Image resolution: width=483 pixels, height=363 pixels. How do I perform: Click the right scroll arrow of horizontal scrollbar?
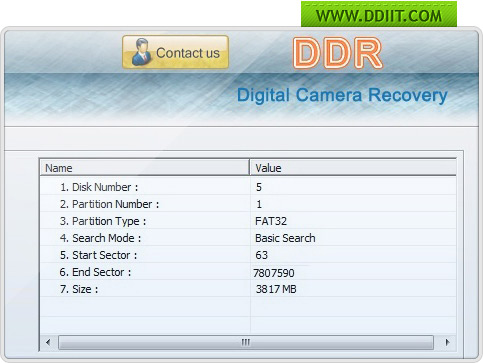[447, 342]
